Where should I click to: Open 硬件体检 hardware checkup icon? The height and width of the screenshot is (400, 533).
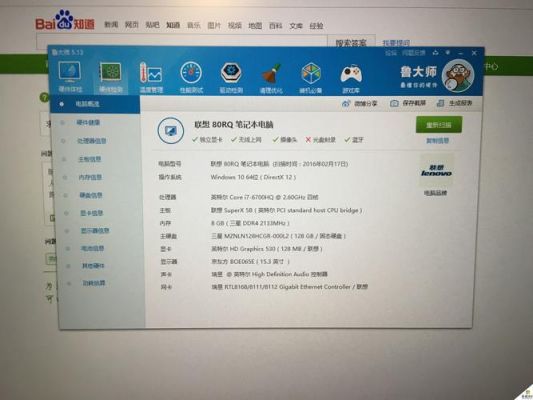pos(70,77)
